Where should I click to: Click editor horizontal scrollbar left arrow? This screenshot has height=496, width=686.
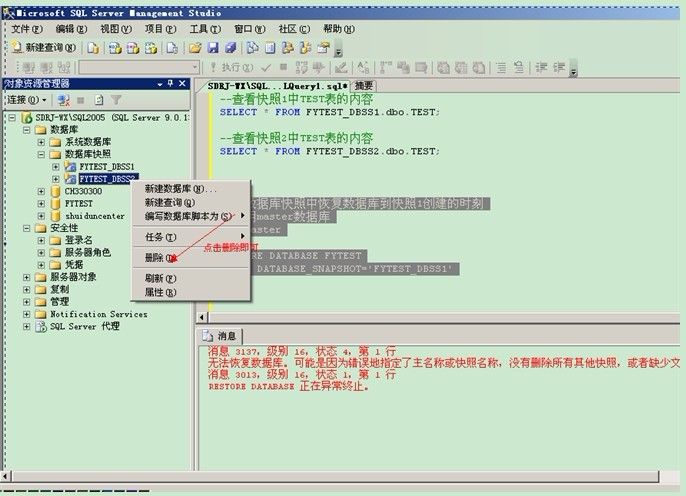click(x=202, y=317)
